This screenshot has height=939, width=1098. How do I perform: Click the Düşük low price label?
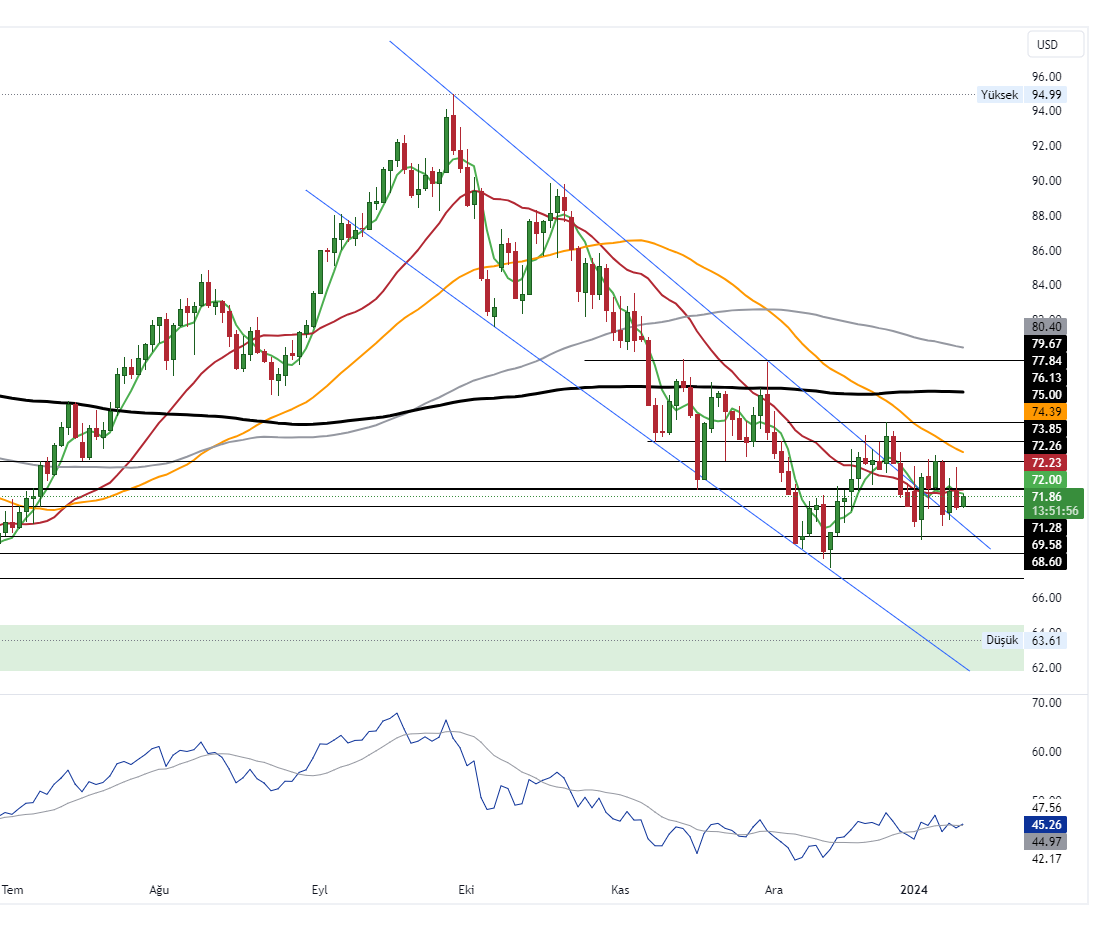point(1001,640)
